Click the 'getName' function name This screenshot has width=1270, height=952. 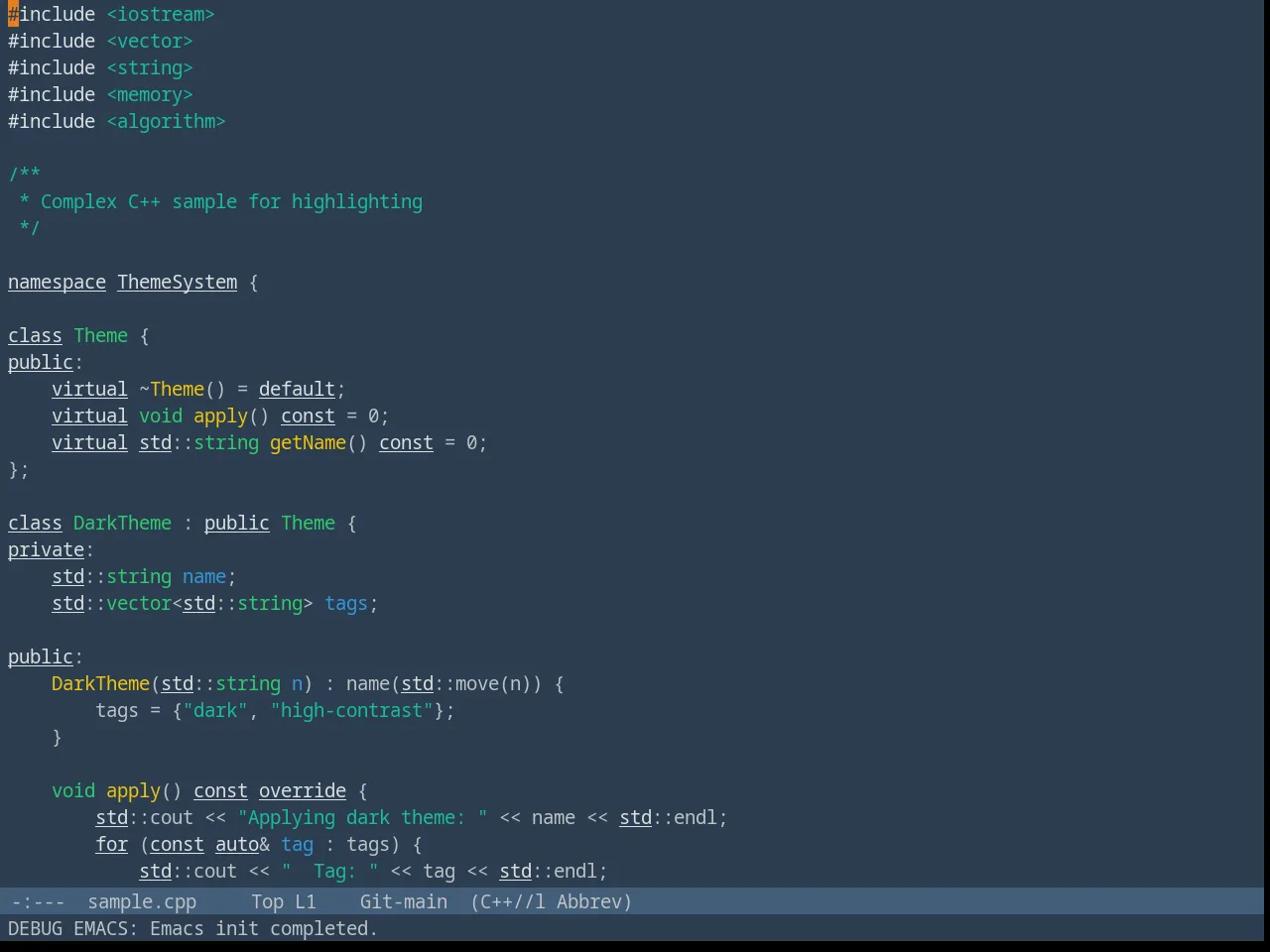308,442
